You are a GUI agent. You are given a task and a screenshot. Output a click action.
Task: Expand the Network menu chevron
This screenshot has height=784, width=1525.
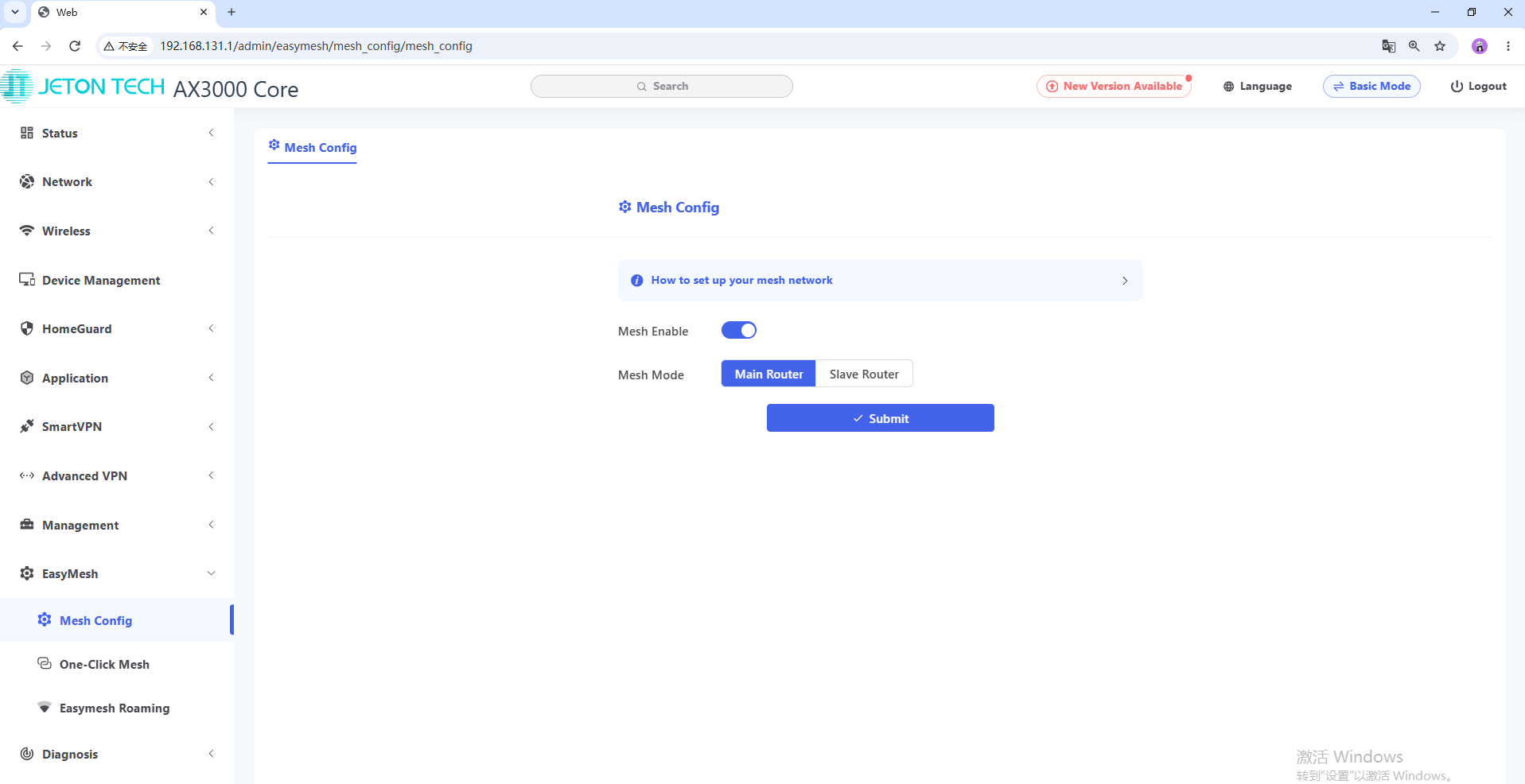click(x=211, y=182)
